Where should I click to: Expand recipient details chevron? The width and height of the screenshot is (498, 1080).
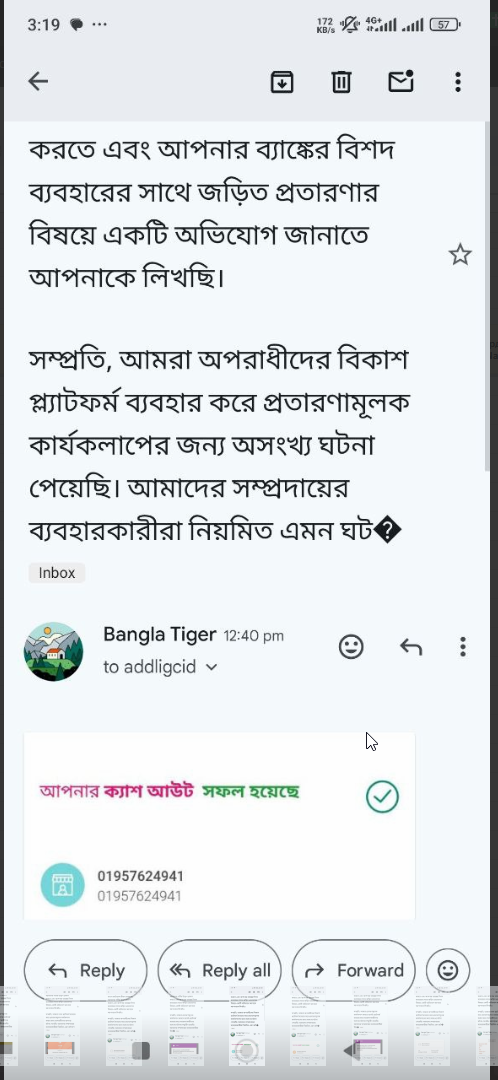click(x=211, y=667)
